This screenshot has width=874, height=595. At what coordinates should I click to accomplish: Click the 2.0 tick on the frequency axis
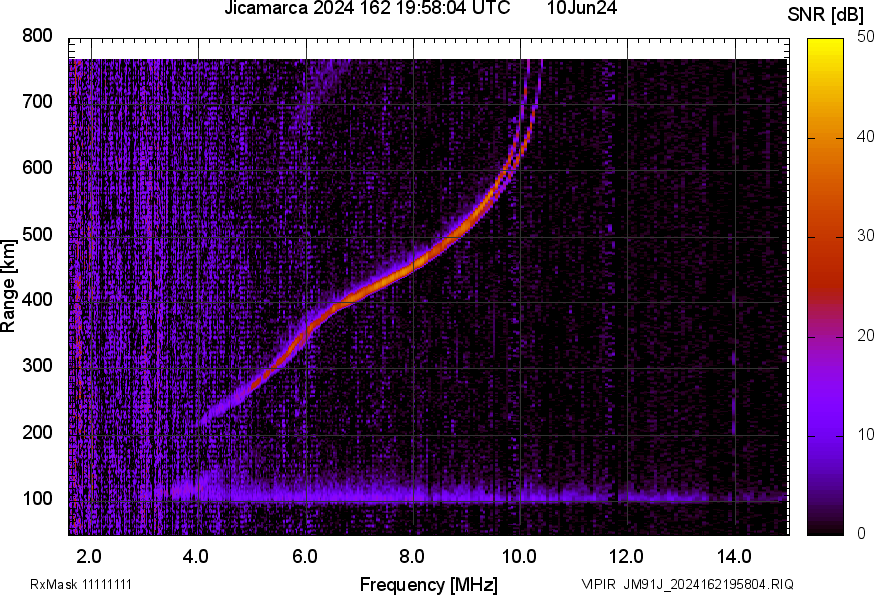[x=89, y=555]
